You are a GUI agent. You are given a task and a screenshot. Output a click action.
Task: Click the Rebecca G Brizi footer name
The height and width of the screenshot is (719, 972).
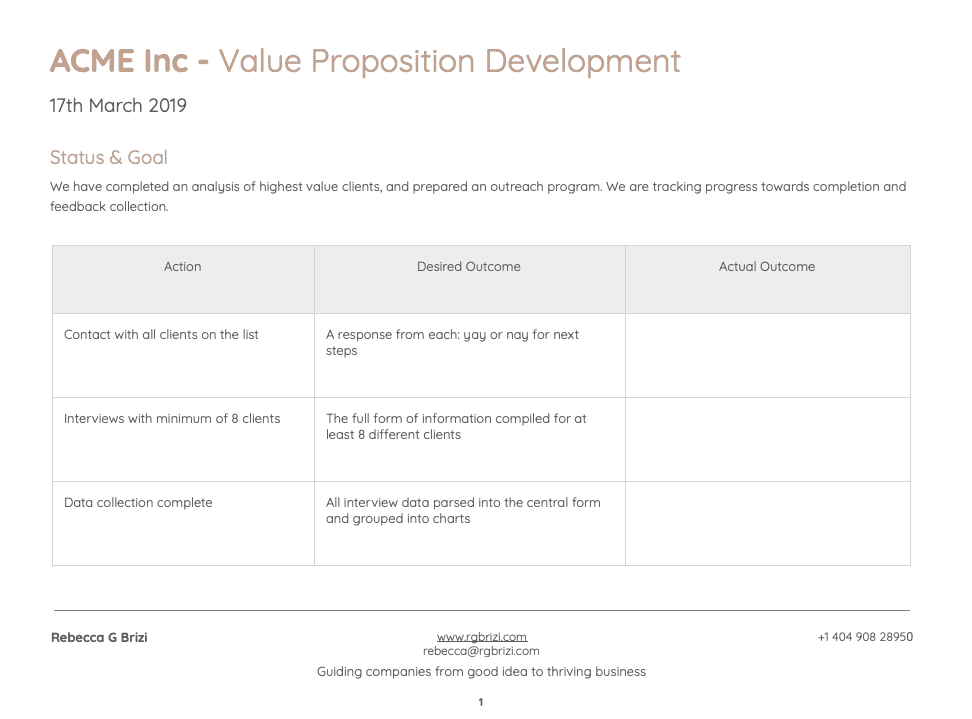pyautogui.click(x=99, y=637)
